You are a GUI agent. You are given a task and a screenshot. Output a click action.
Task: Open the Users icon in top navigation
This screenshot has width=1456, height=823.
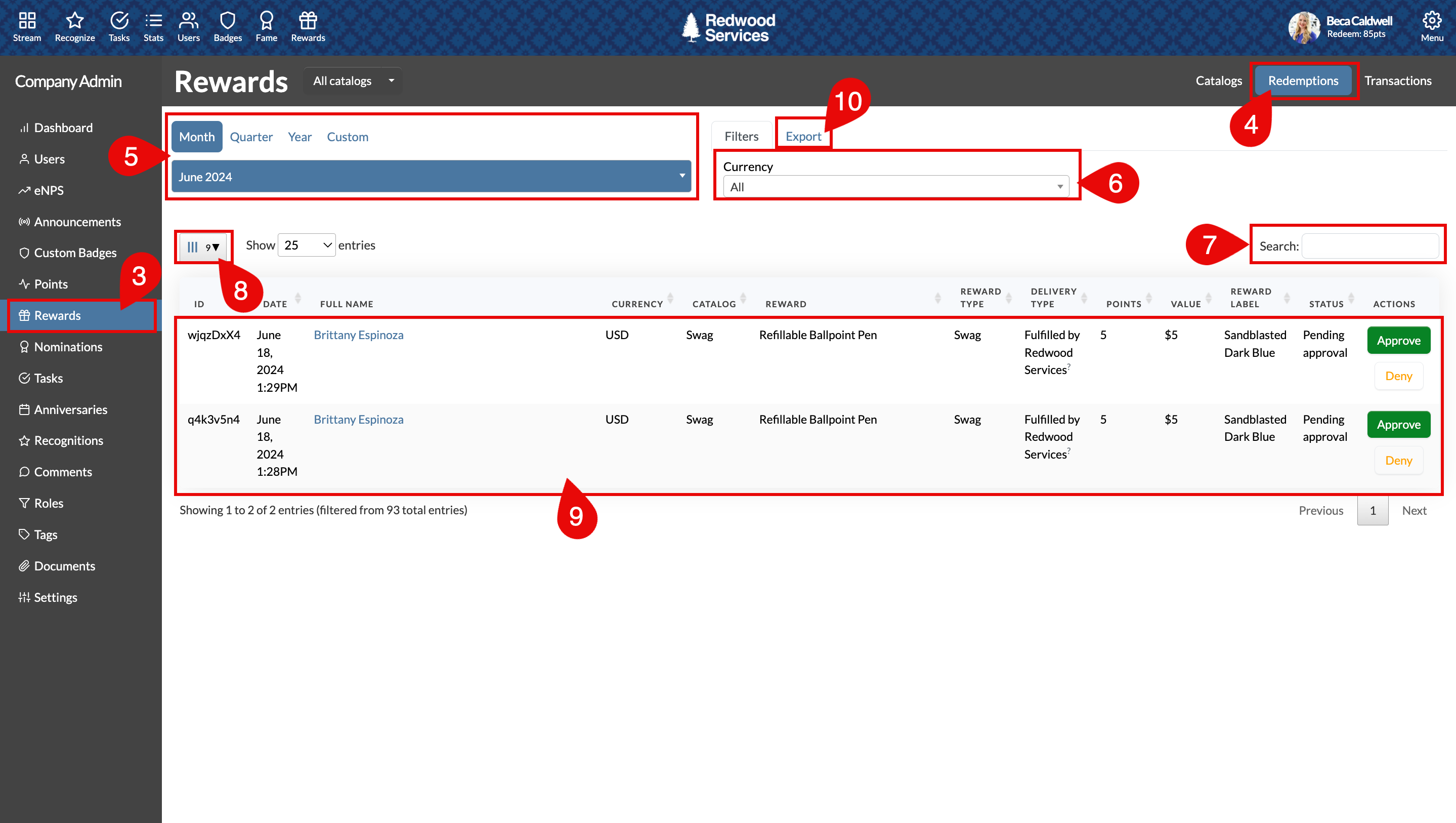click(188, 27)
